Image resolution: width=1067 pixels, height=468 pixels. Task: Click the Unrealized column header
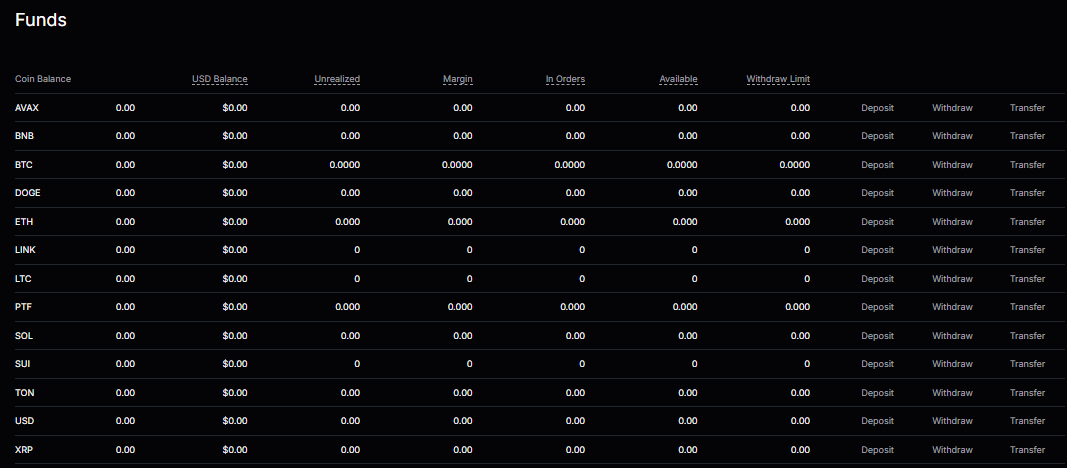point(337,79)
